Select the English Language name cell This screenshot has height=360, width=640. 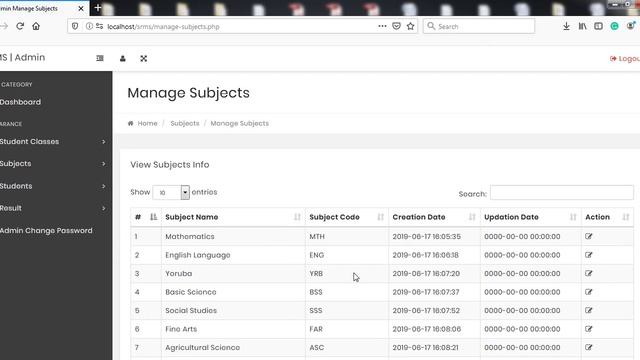click(x=233, y=255)
